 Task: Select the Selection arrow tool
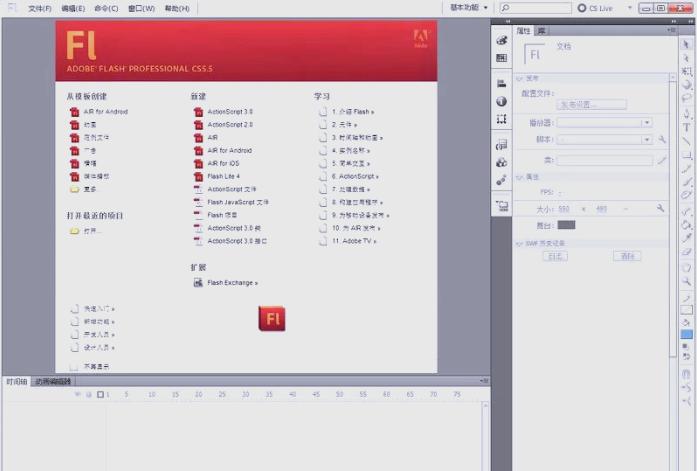coord(687,44)
